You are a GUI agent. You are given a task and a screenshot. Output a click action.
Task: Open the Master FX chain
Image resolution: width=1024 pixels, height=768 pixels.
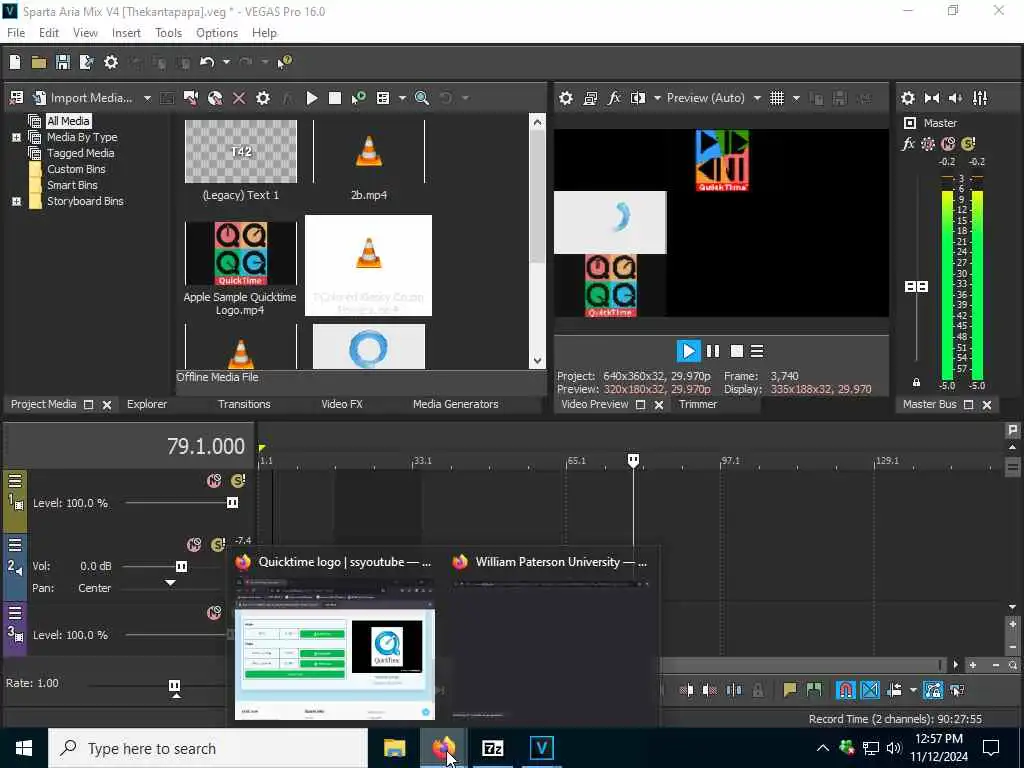click(908, 144)
